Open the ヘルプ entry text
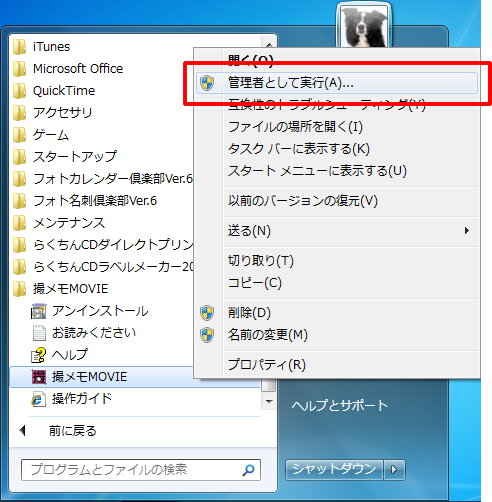 click(x=70, y=355)
